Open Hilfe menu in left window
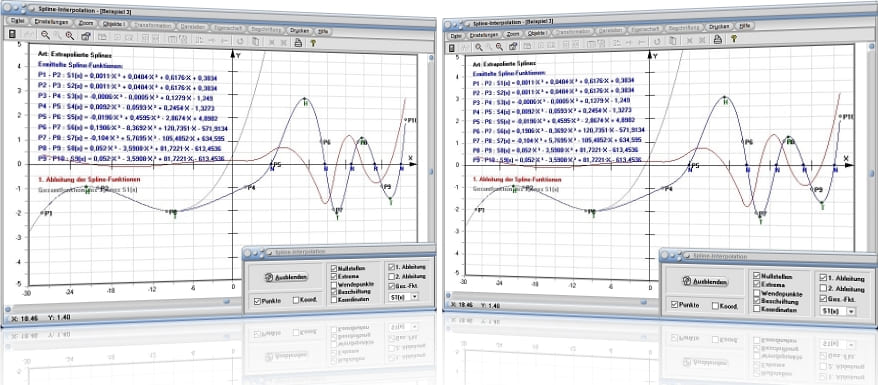This screenshot has height=385, width=878. 323,31
